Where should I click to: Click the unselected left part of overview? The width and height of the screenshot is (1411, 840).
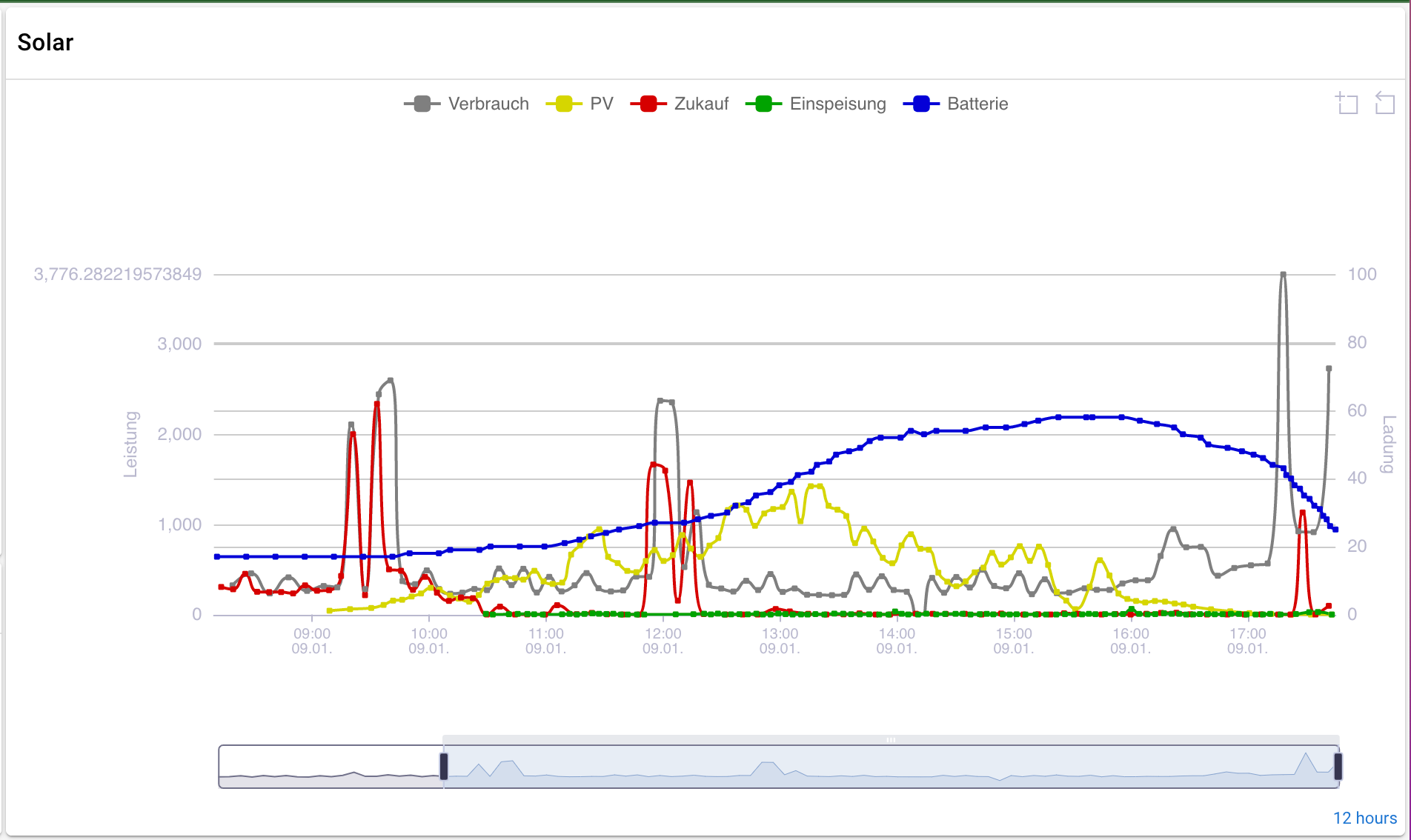coord(331,767)
